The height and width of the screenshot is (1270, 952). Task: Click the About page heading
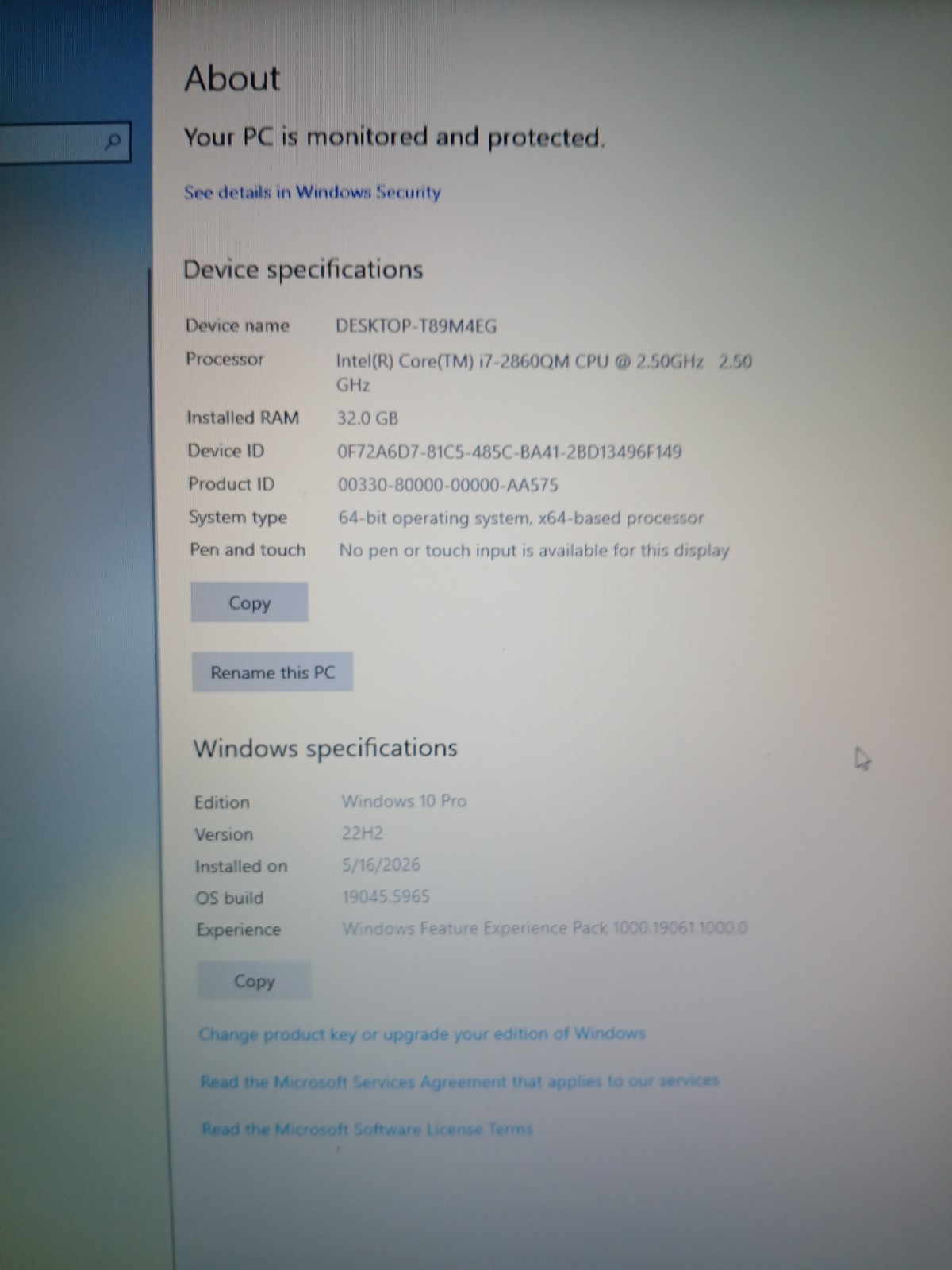(x=232, y=79)
